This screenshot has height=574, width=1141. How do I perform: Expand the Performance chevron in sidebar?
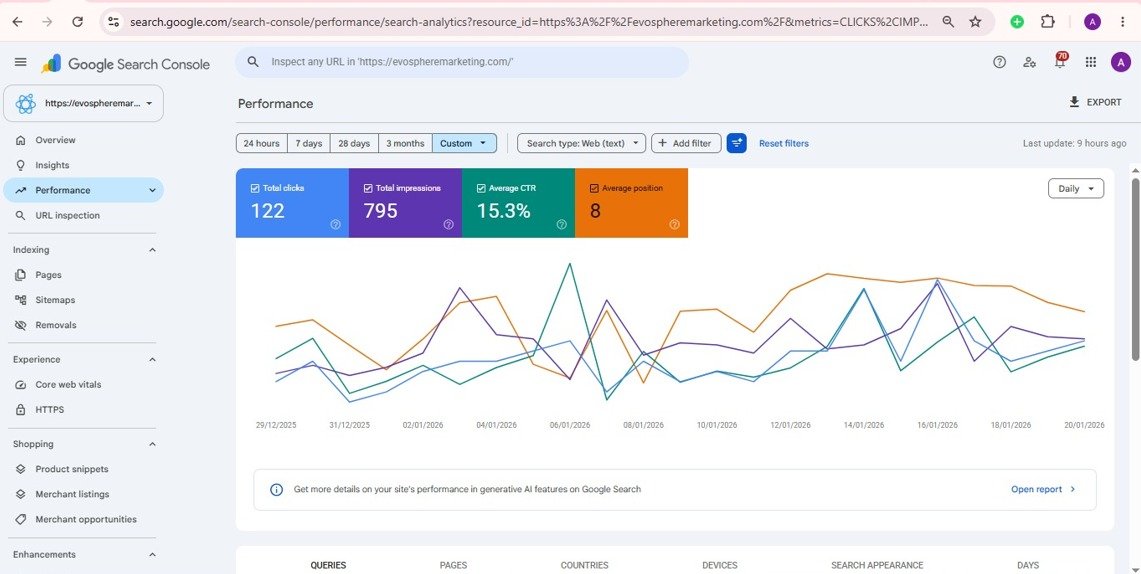click(x=152, y=190)
